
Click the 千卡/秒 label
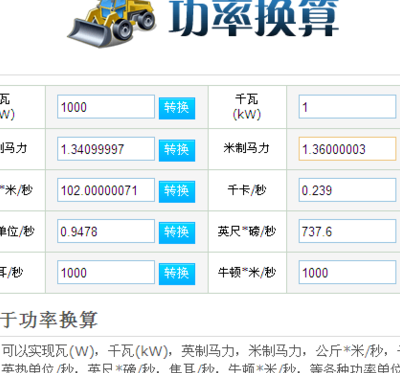(x=247, y=190)
